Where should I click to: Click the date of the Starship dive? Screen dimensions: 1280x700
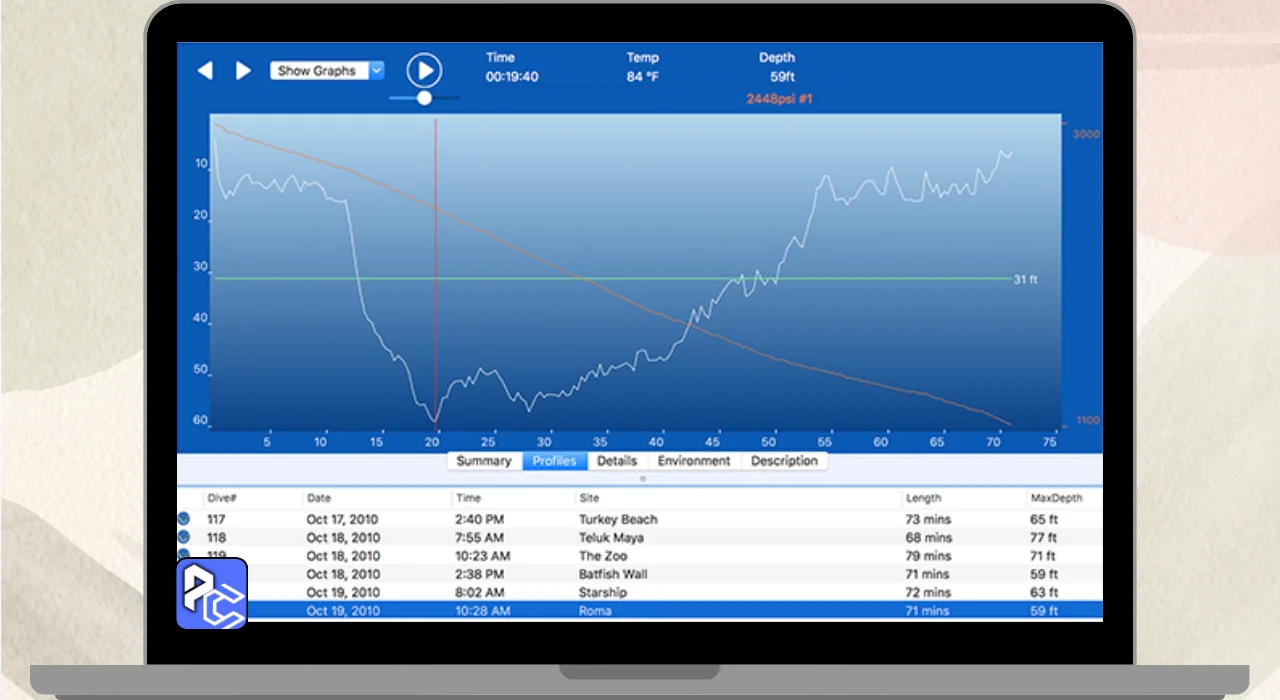click(343, 592)
